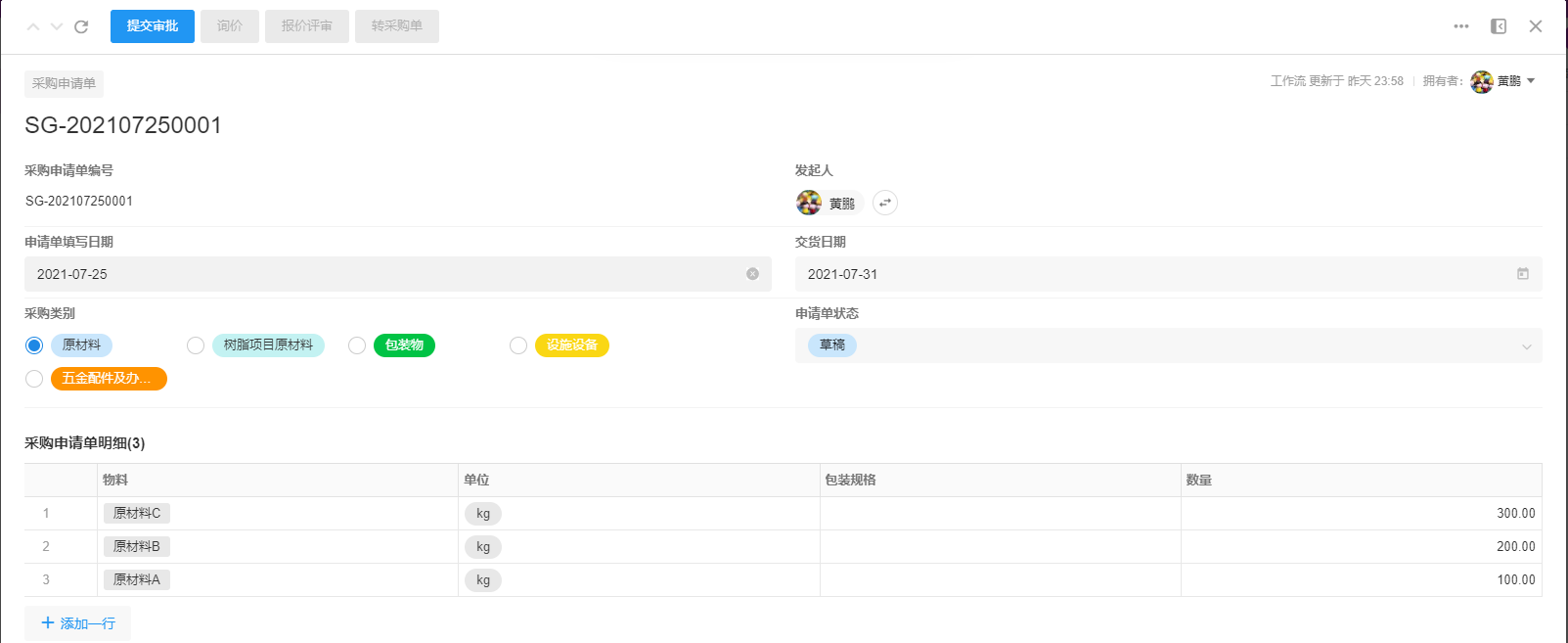
Task: Click the 转采购单 toolbar button
Action: point(397,26)
